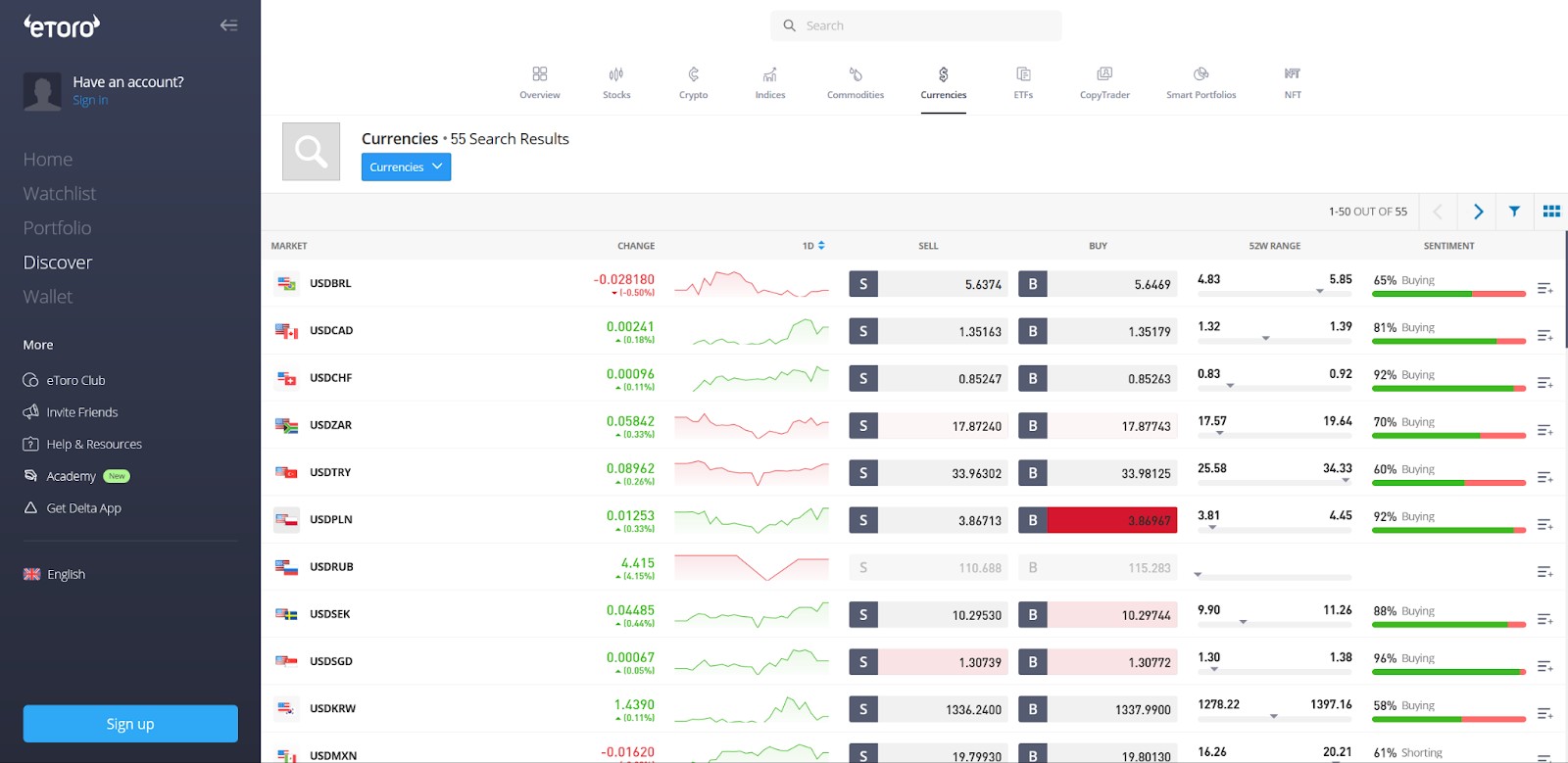Screen dimensions: 1568x763
Task: Click the USDTRY sell S button
Action: click(863, 473)
